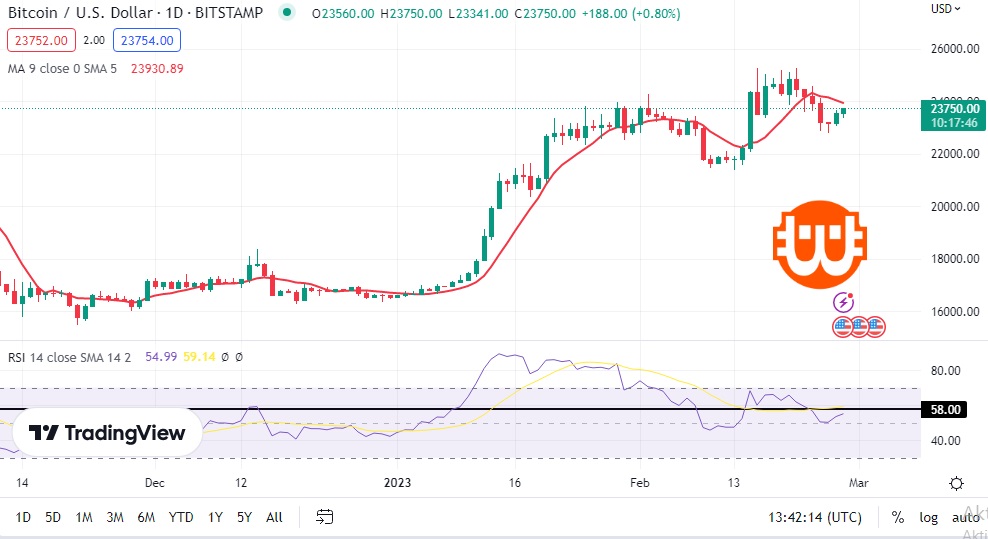Click the sell price 23752.00 button
Viewport: 988px width, 539px height.
[x=42, y=40]
